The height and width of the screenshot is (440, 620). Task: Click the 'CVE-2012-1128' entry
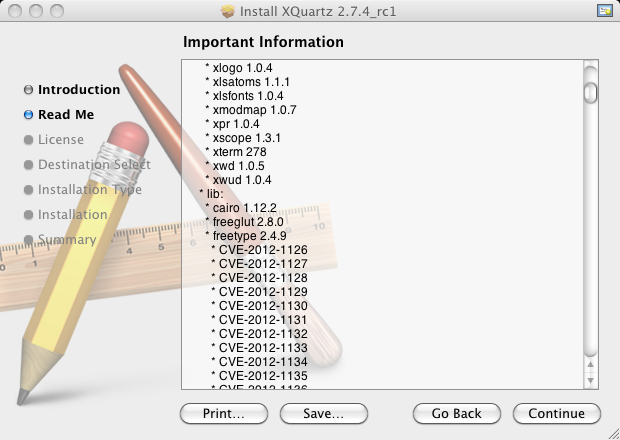click(259, 278)
